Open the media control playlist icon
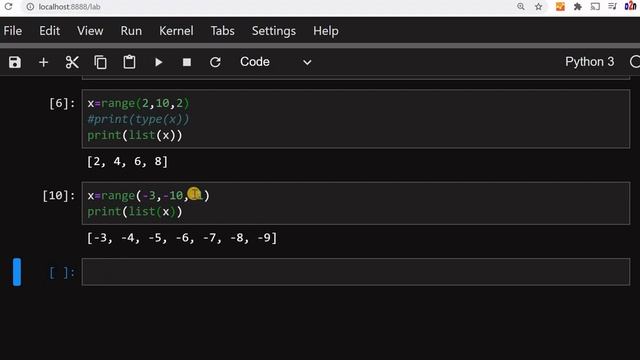 612,7
